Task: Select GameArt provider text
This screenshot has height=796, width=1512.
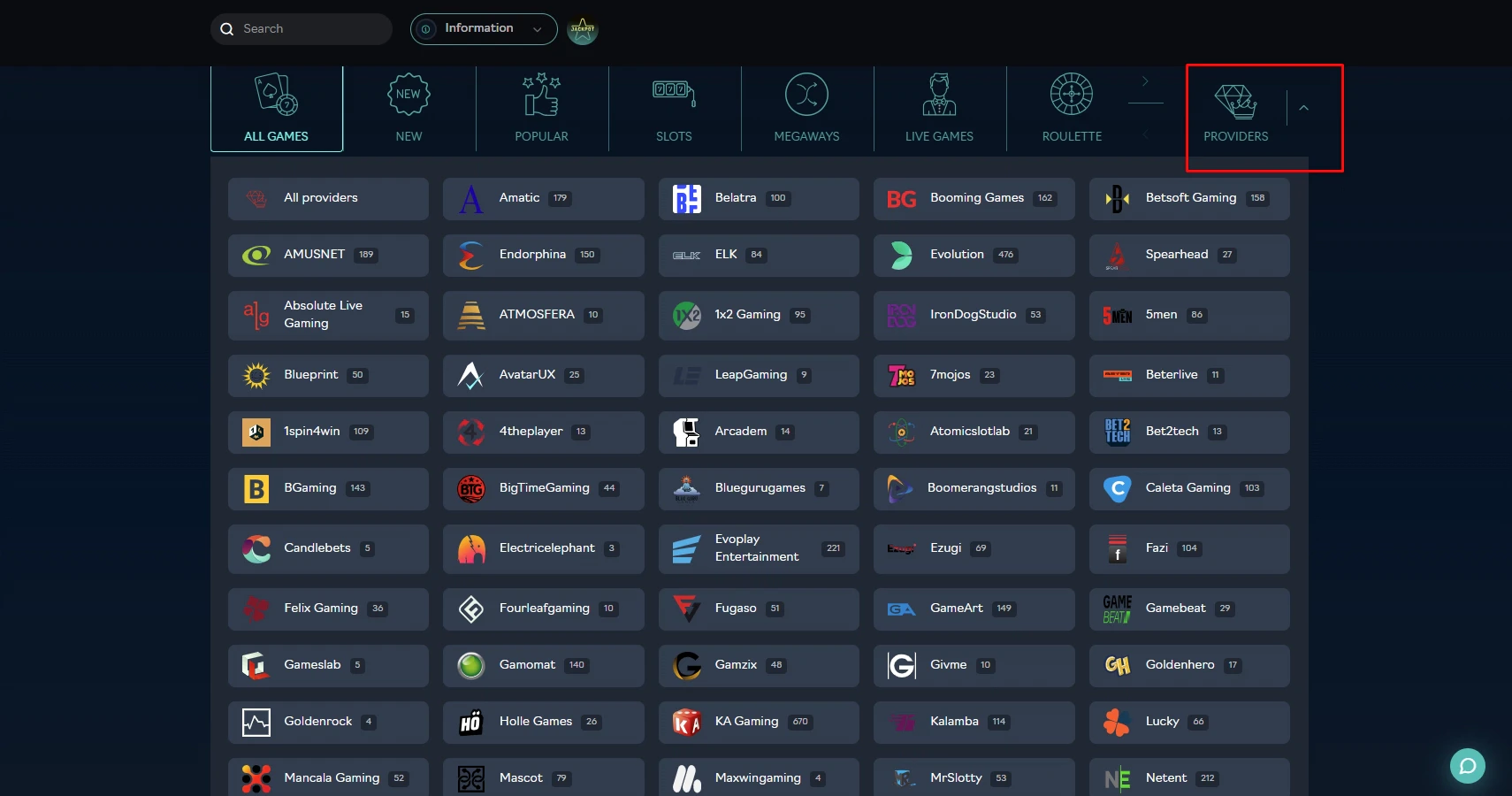Action: pyautogui.click(x=957, y=608)
